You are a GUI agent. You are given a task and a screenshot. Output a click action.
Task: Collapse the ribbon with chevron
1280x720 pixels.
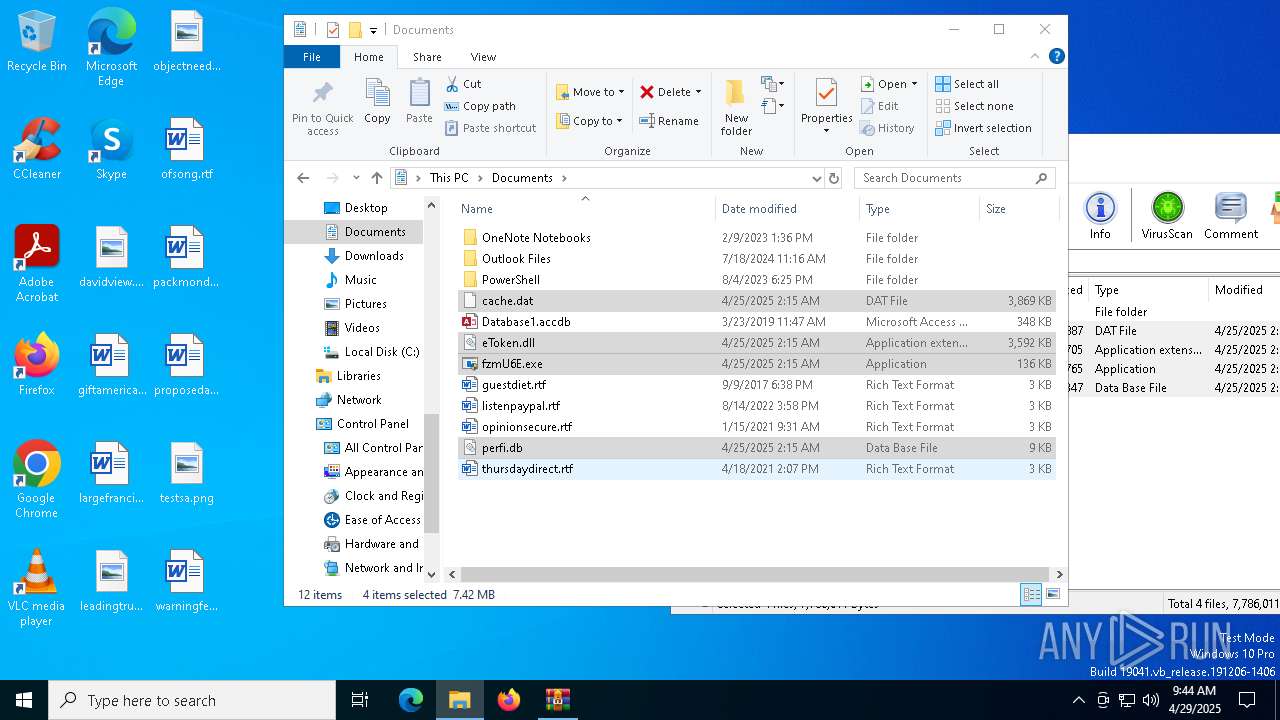pyautogui.click(x=1035, y=57)
